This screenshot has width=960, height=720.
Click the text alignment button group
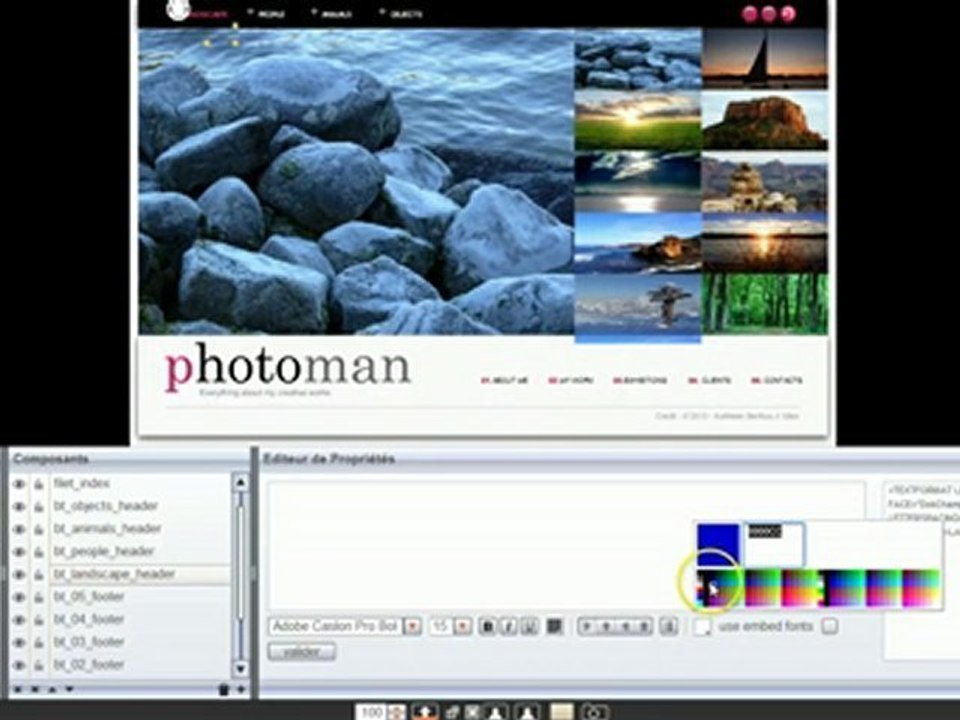click(615, 626)
